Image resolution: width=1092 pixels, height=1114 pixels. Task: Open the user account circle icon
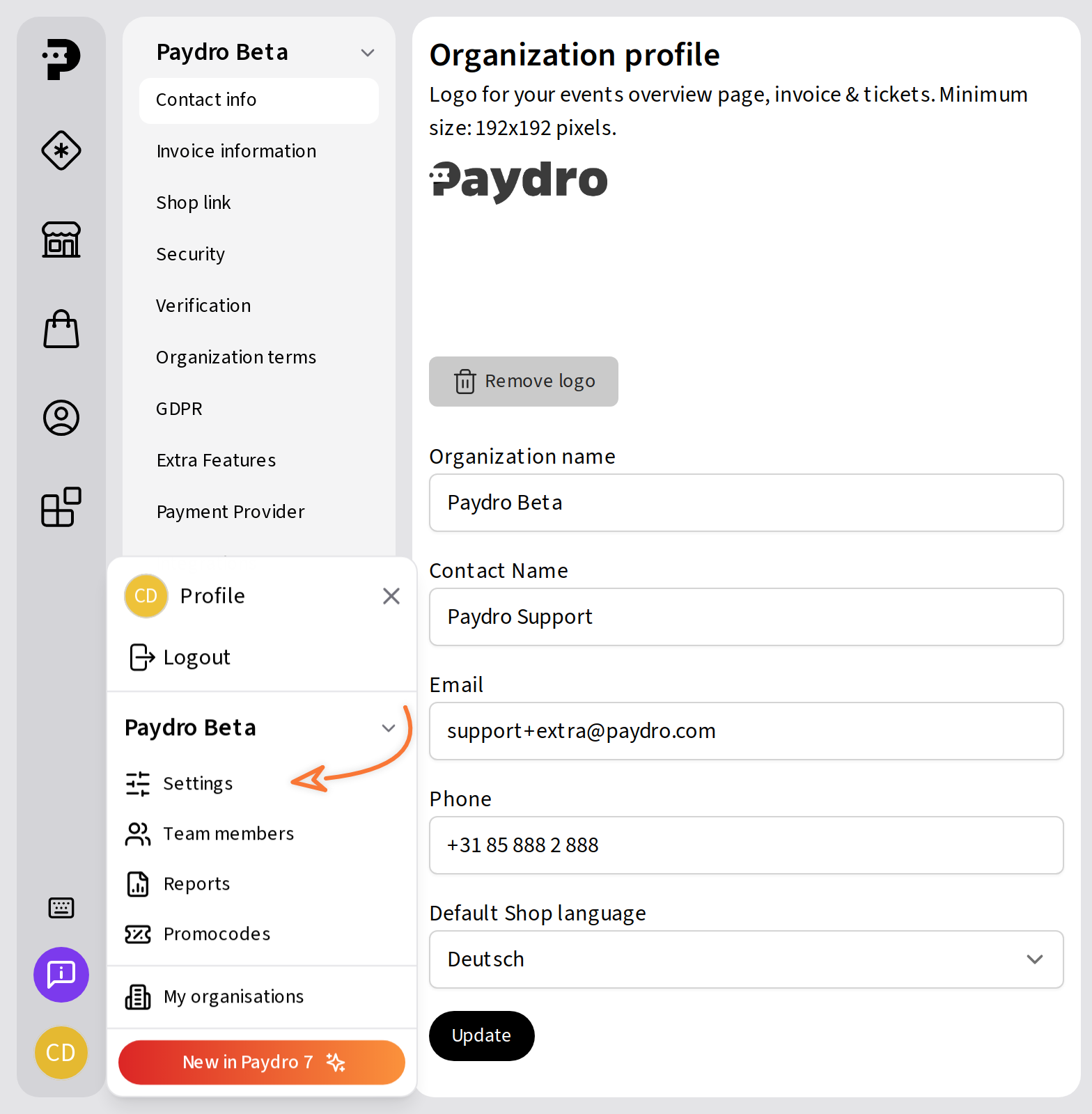pyautogui.click(x=61, y=418)
